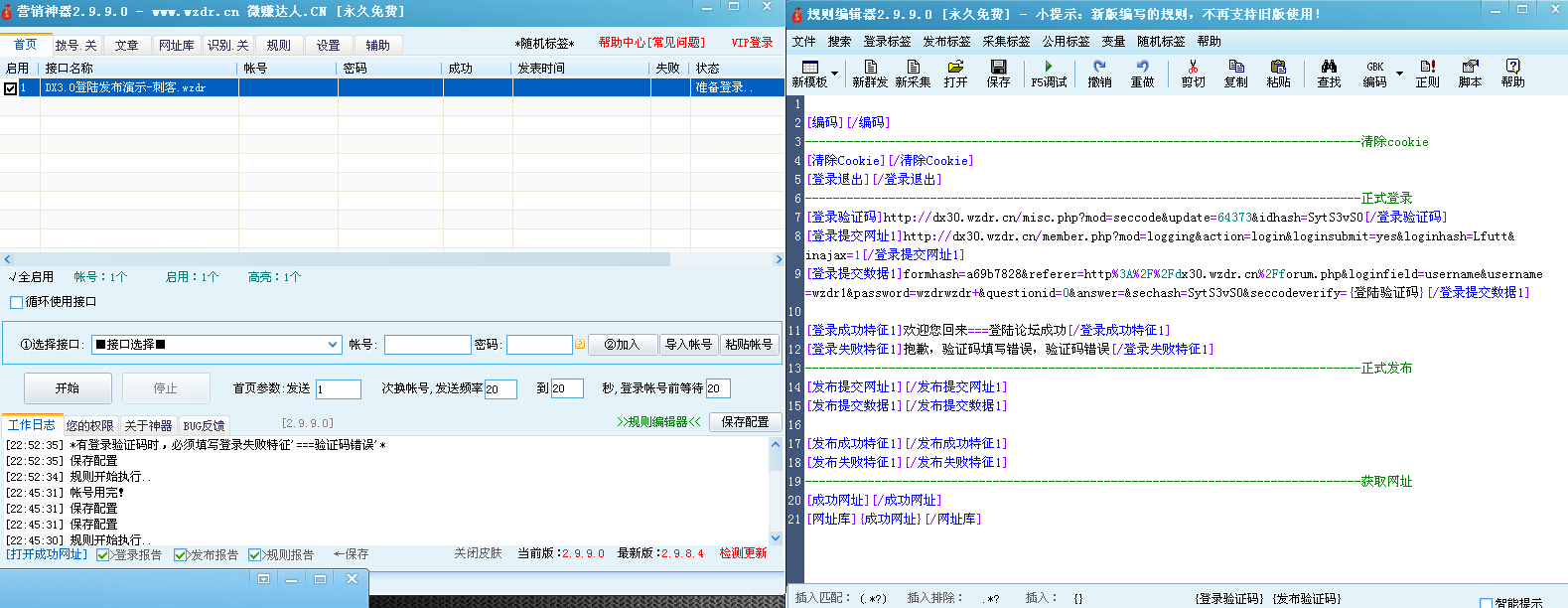The image size is (1568, 608).
Task: Click the 检测更新 link
Action: coord(743,553)
